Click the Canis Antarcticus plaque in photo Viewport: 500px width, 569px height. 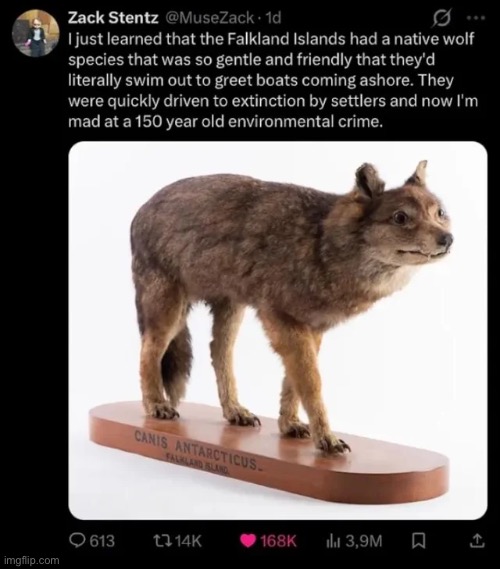[196, 451]
